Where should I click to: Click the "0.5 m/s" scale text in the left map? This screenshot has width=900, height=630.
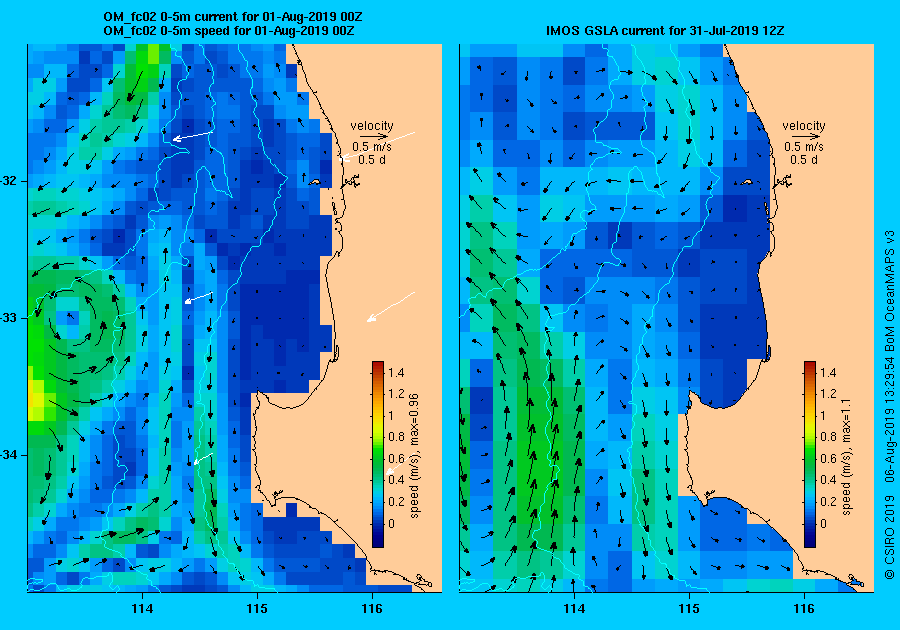tap(372, 147)
